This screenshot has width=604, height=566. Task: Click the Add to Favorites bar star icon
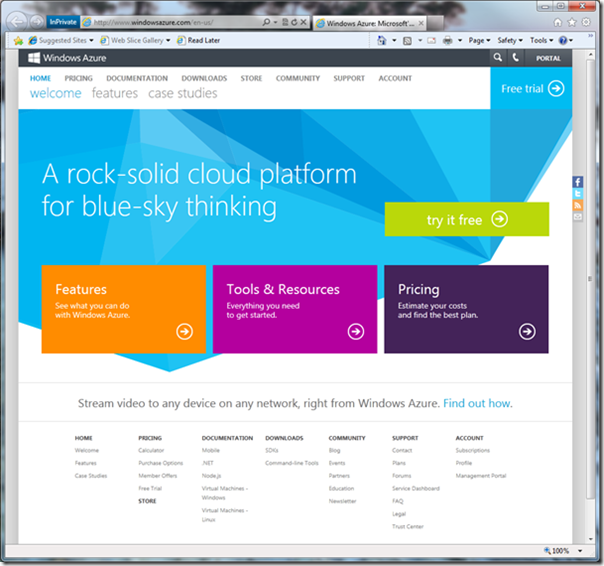(x=18, y=40)
